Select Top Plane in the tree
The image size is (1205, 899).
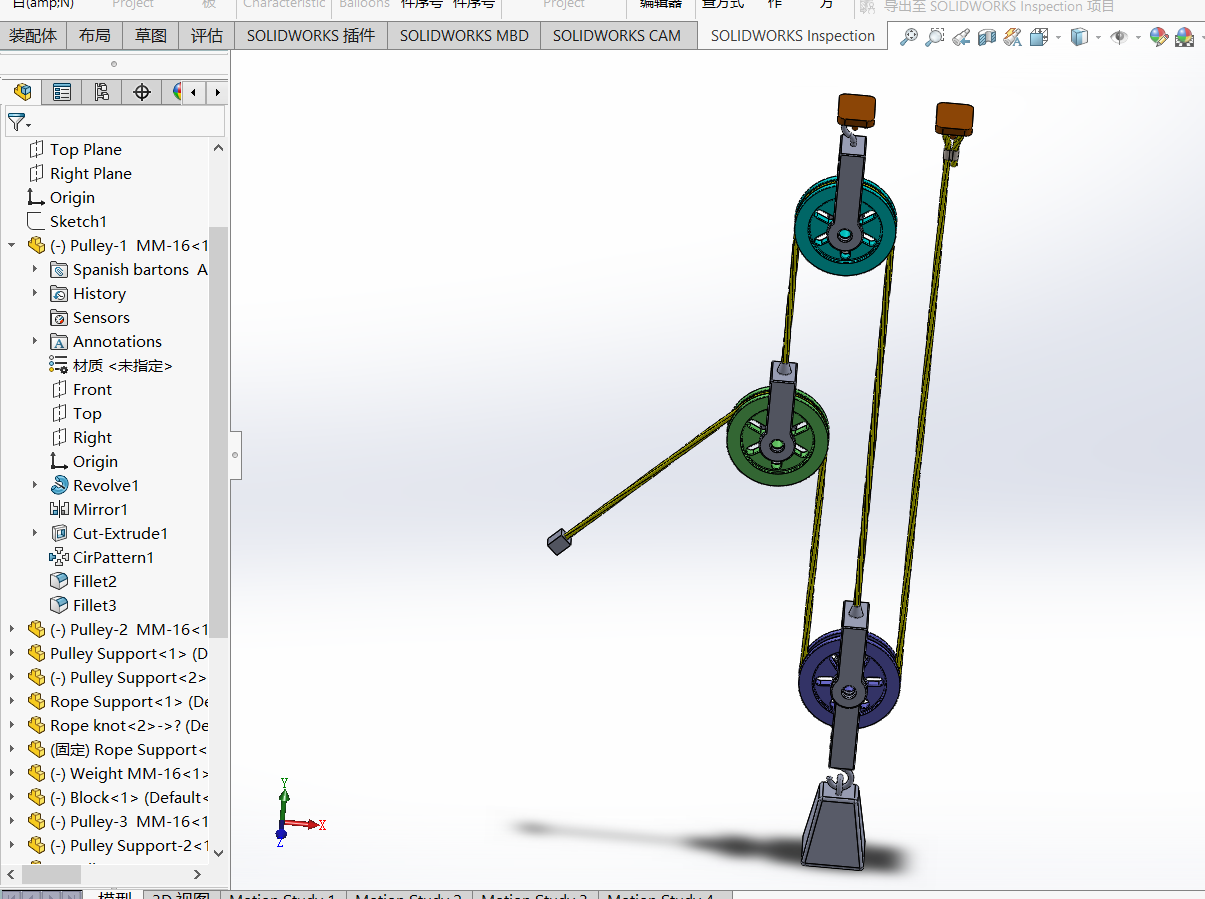86,149
